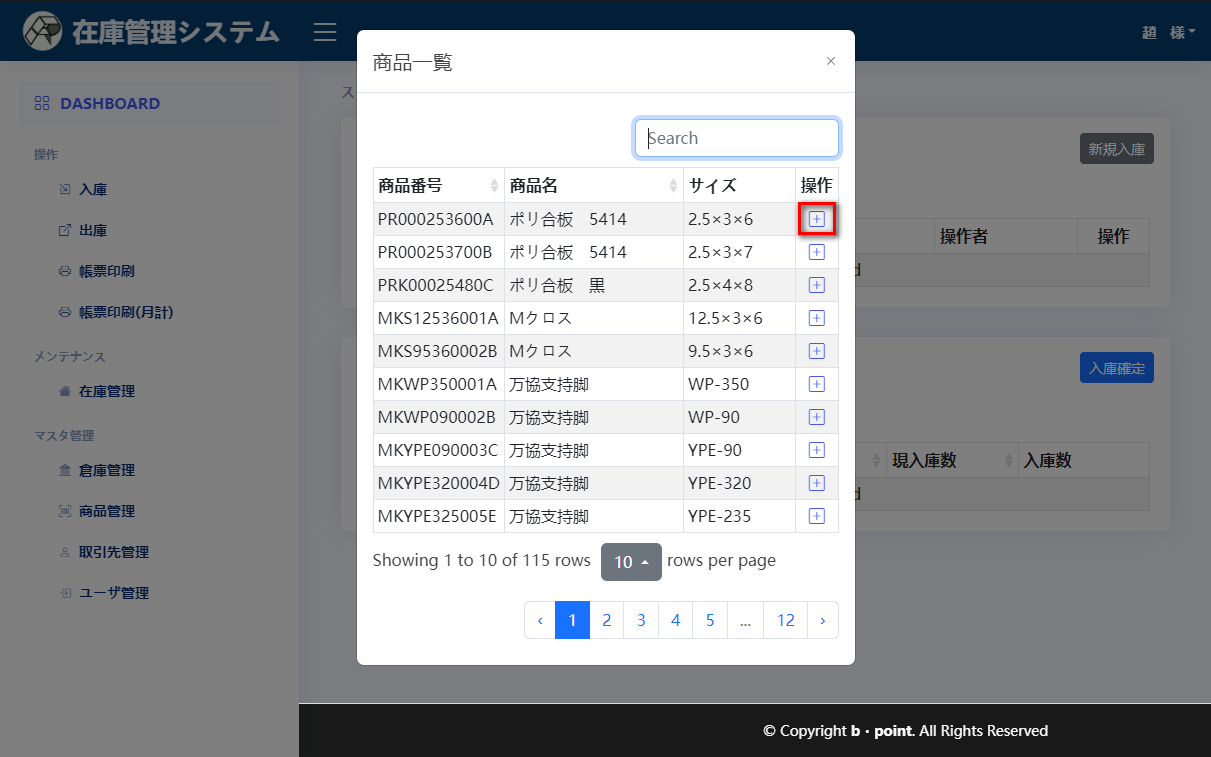
Task: Click plus icon for PRK00025480C row
Action: pyautogui.click(x=816, y=285)
